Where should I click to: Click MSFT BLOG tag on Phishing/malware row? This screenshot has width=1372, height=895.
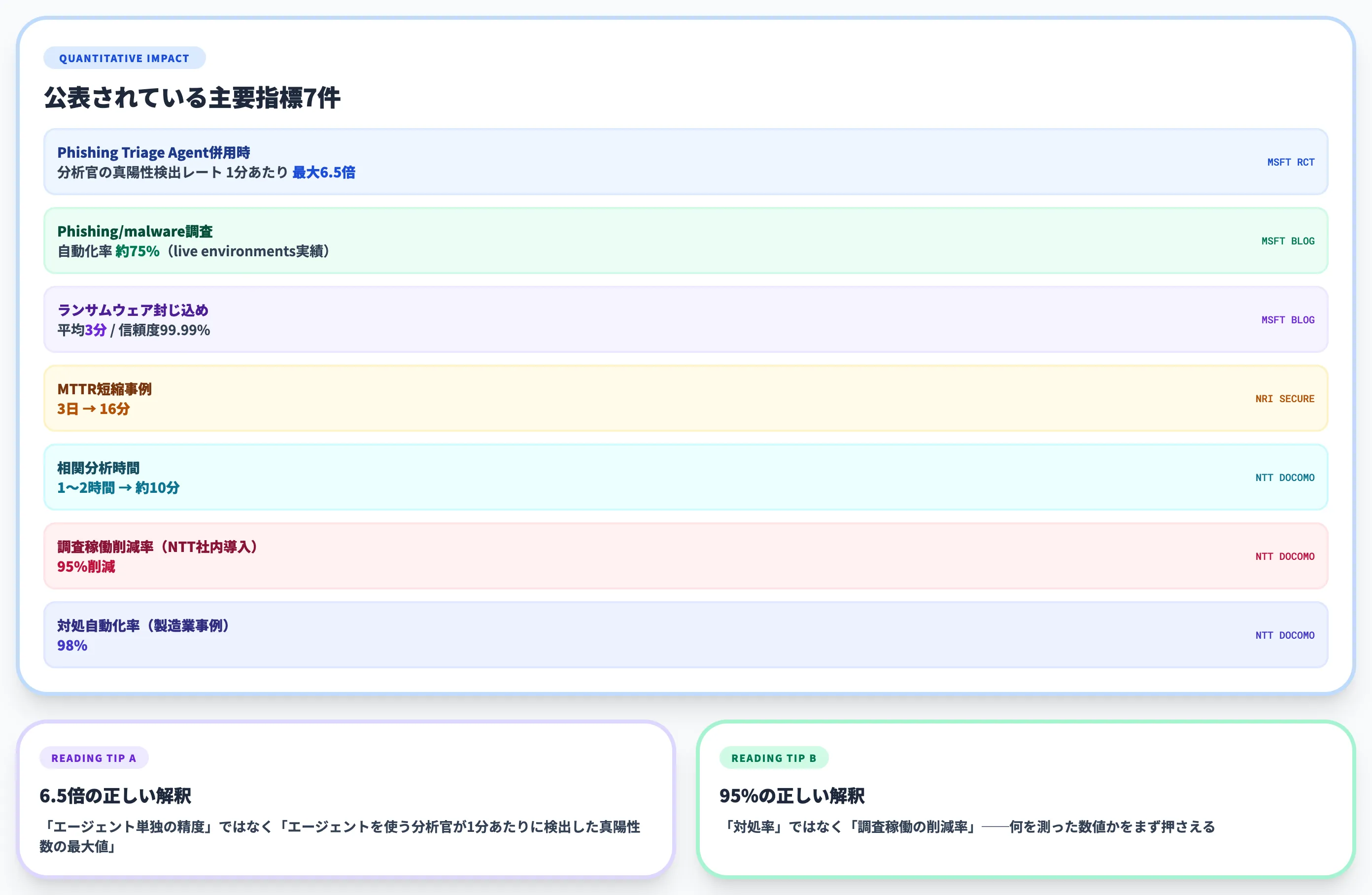tap(1288, 241)
